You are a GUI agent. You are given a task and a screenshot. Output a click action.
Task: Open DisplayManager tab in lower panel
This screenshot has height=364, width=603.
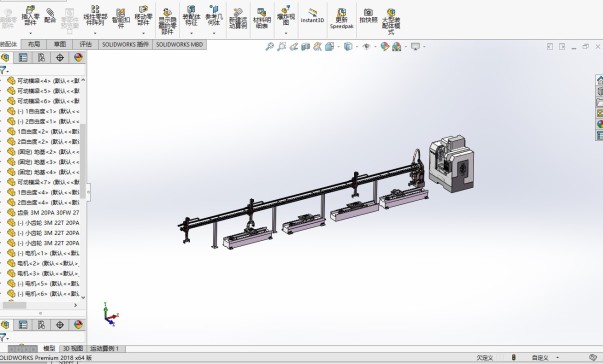click(78, 325)
